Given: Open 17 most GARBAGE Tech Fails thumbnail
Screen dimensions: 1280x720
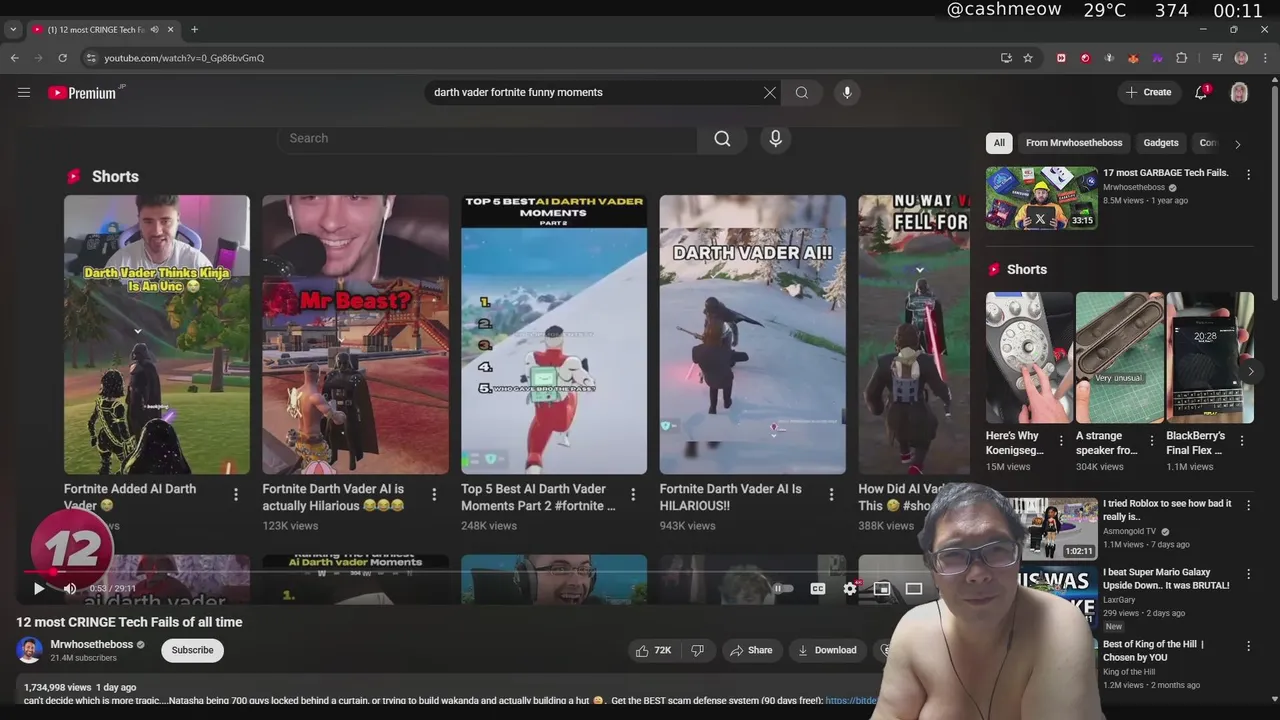Looking at the screenshot, I should click(x=1041, y=198).
